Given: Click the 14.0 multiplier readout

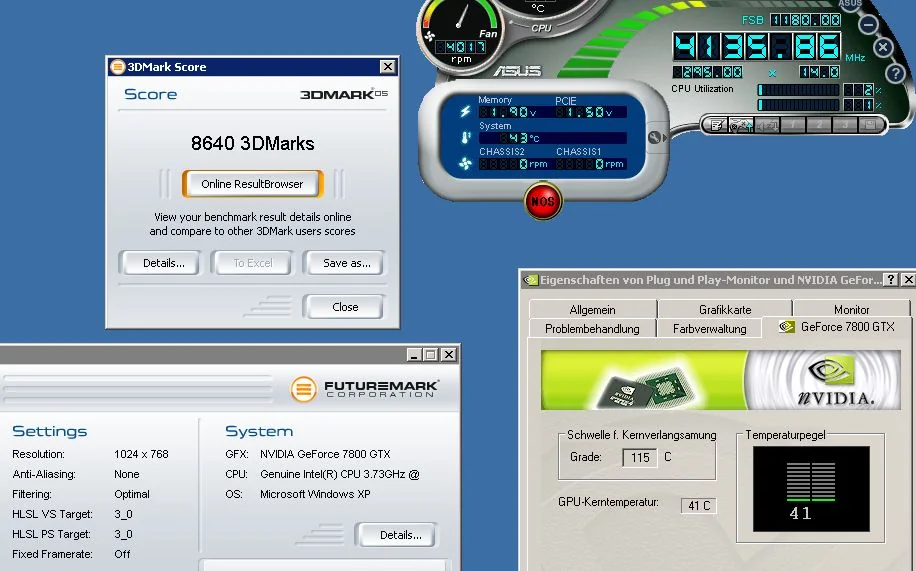Looking at the screenshot, I should 820,72.
